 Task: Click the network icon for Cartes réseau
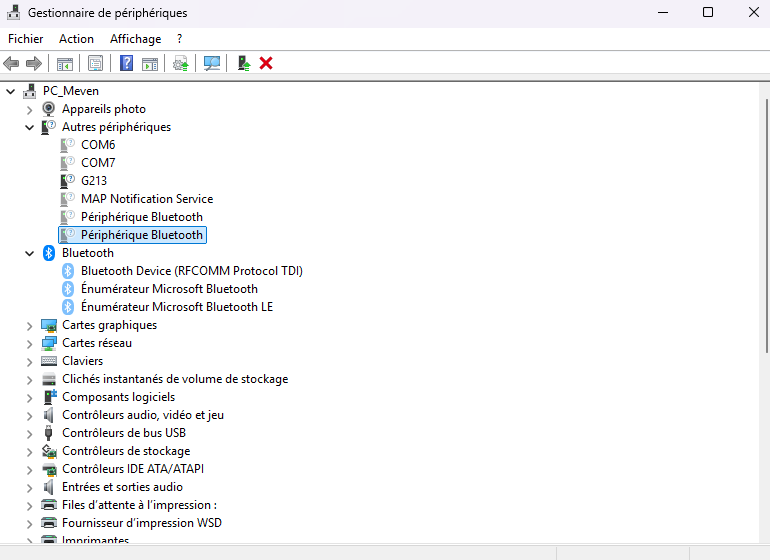pyautogui.click(x=49, y=343)
